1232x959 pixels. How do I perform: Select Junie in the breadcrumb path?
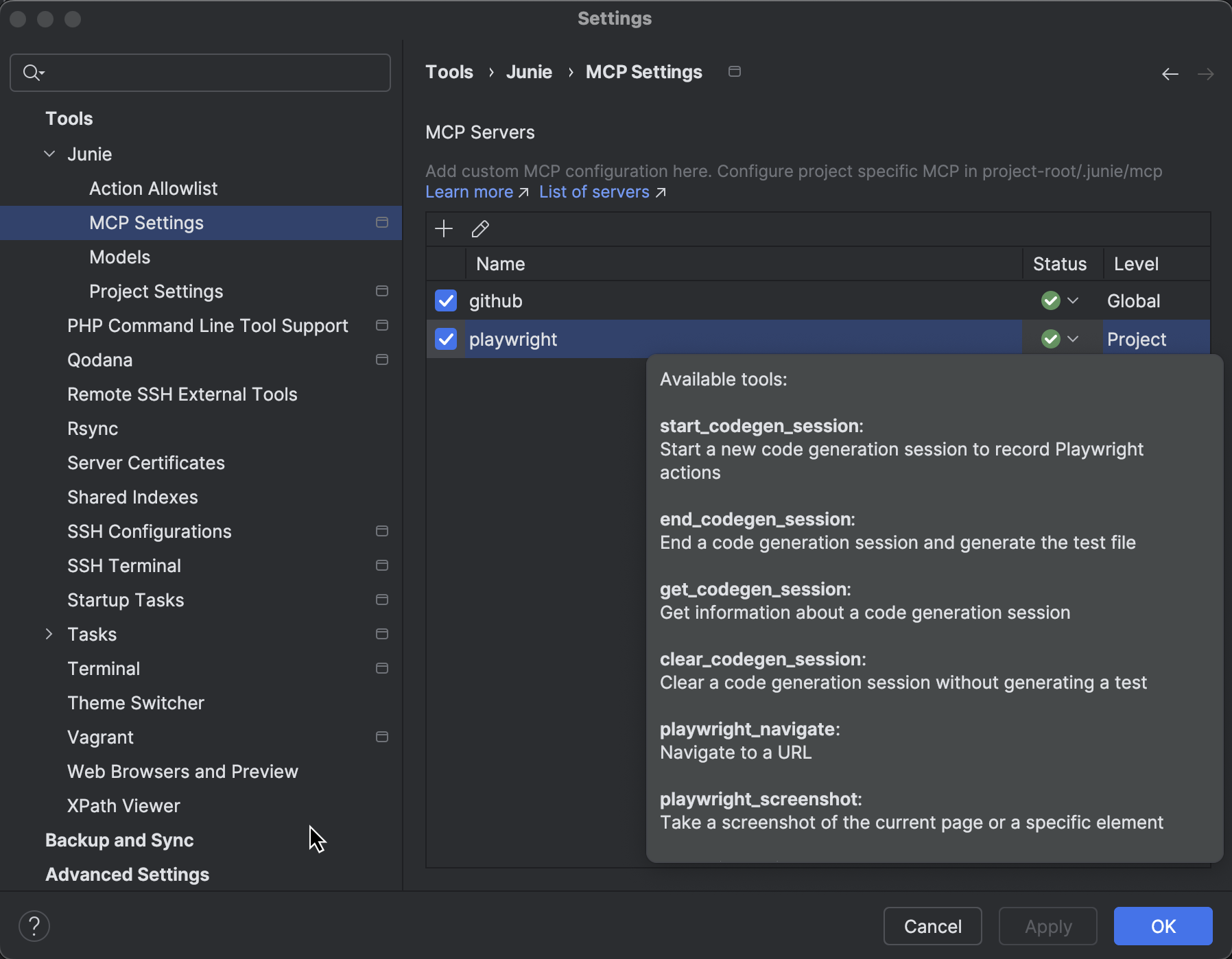[529, 71]
